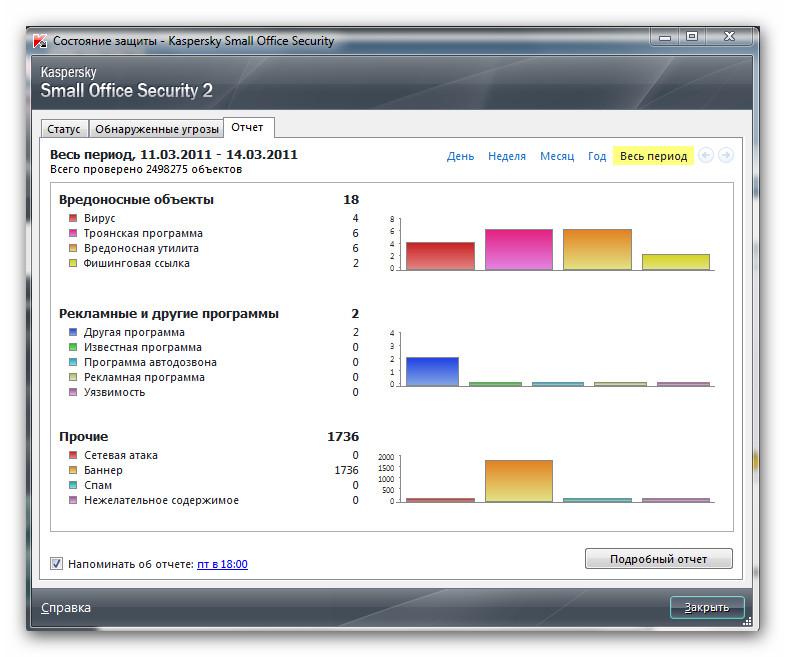Open Подробный отчет detailed report
Screen dimensions: 786x657
coord(658,559)
